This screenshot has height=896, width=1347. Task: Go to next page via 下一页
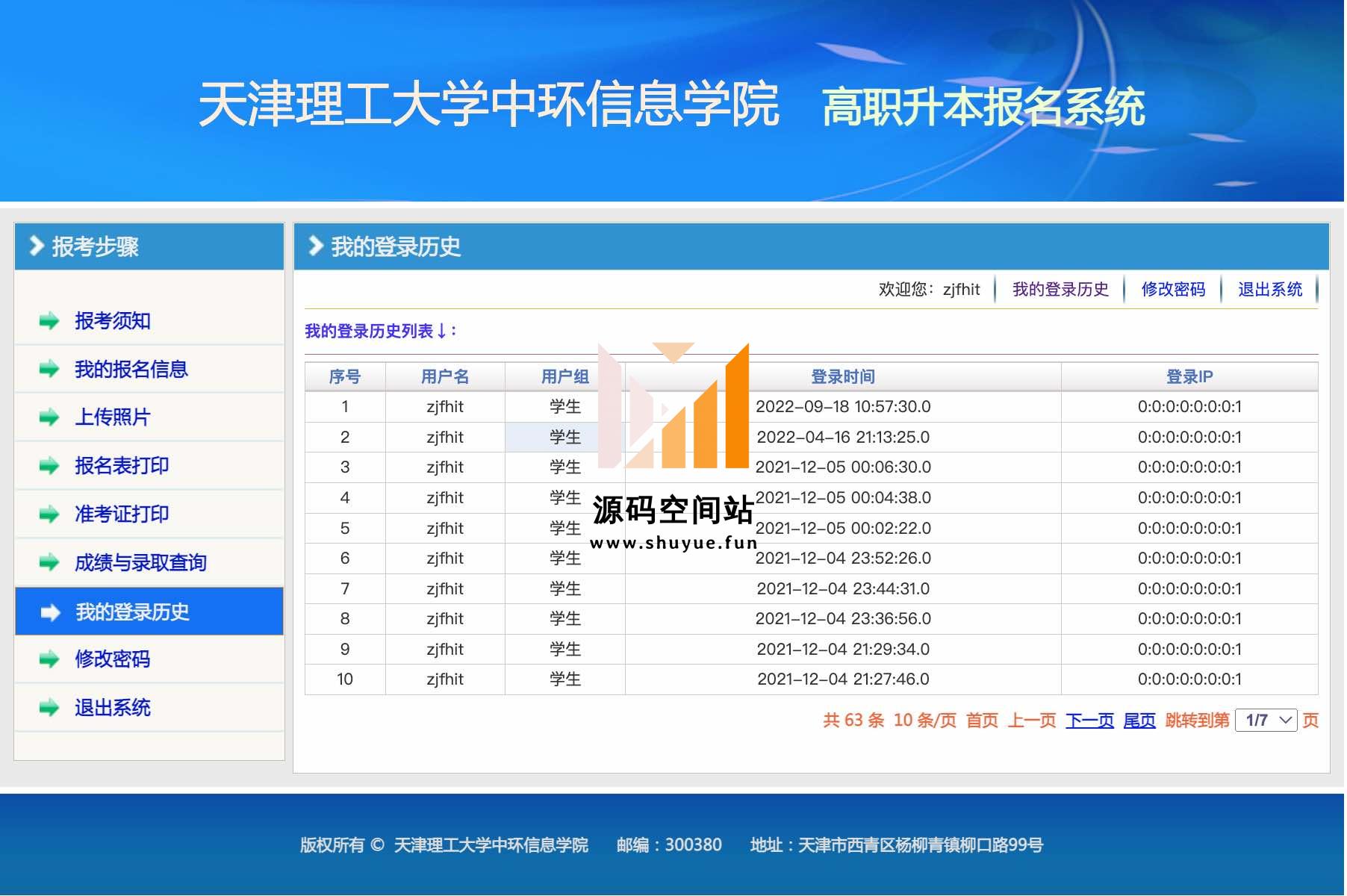pyautogui.click(x=1089, y=721)
